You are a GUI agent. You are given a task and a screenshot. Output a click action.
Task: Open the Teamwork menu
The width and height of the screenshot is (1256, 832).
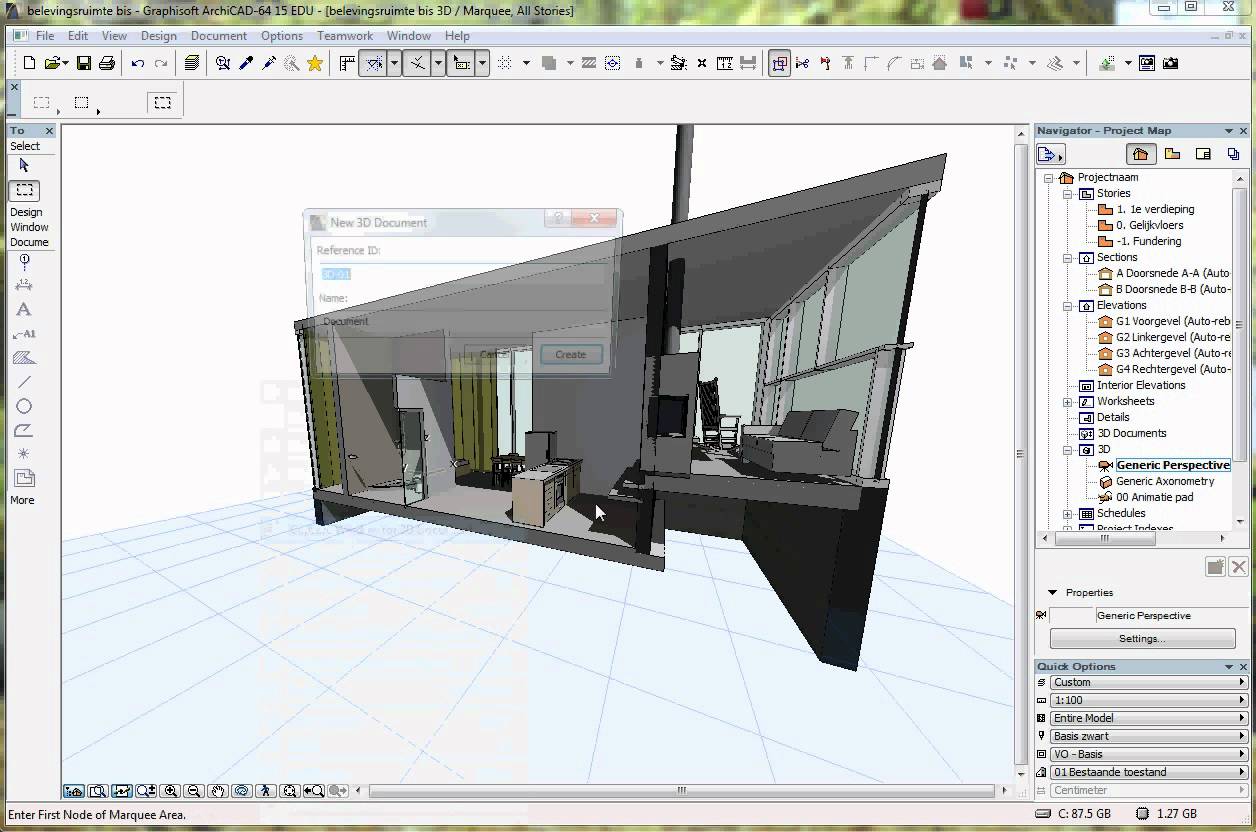click(x=345, y=36)
